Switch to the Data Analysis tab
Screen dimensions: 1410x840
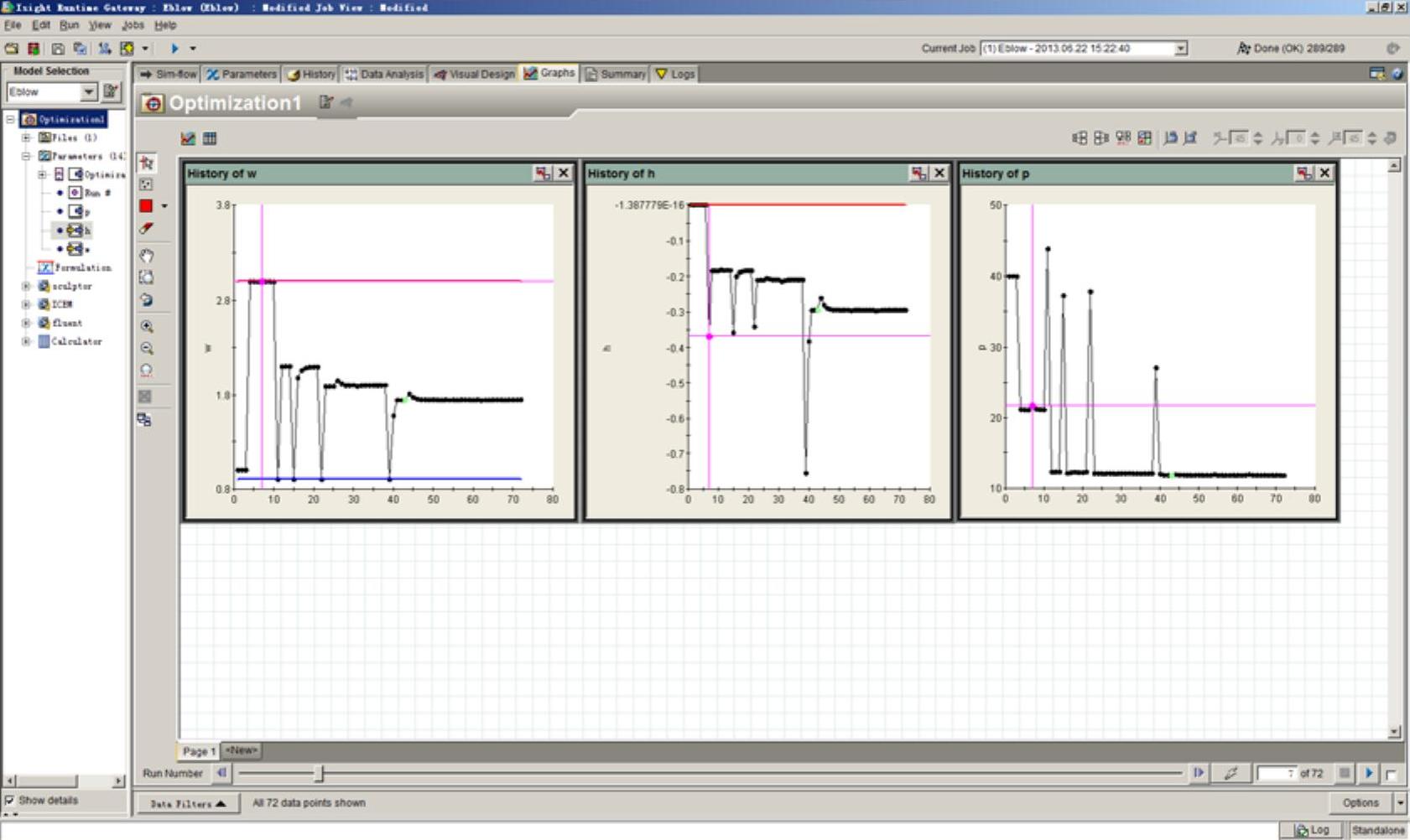coord(384,74)
